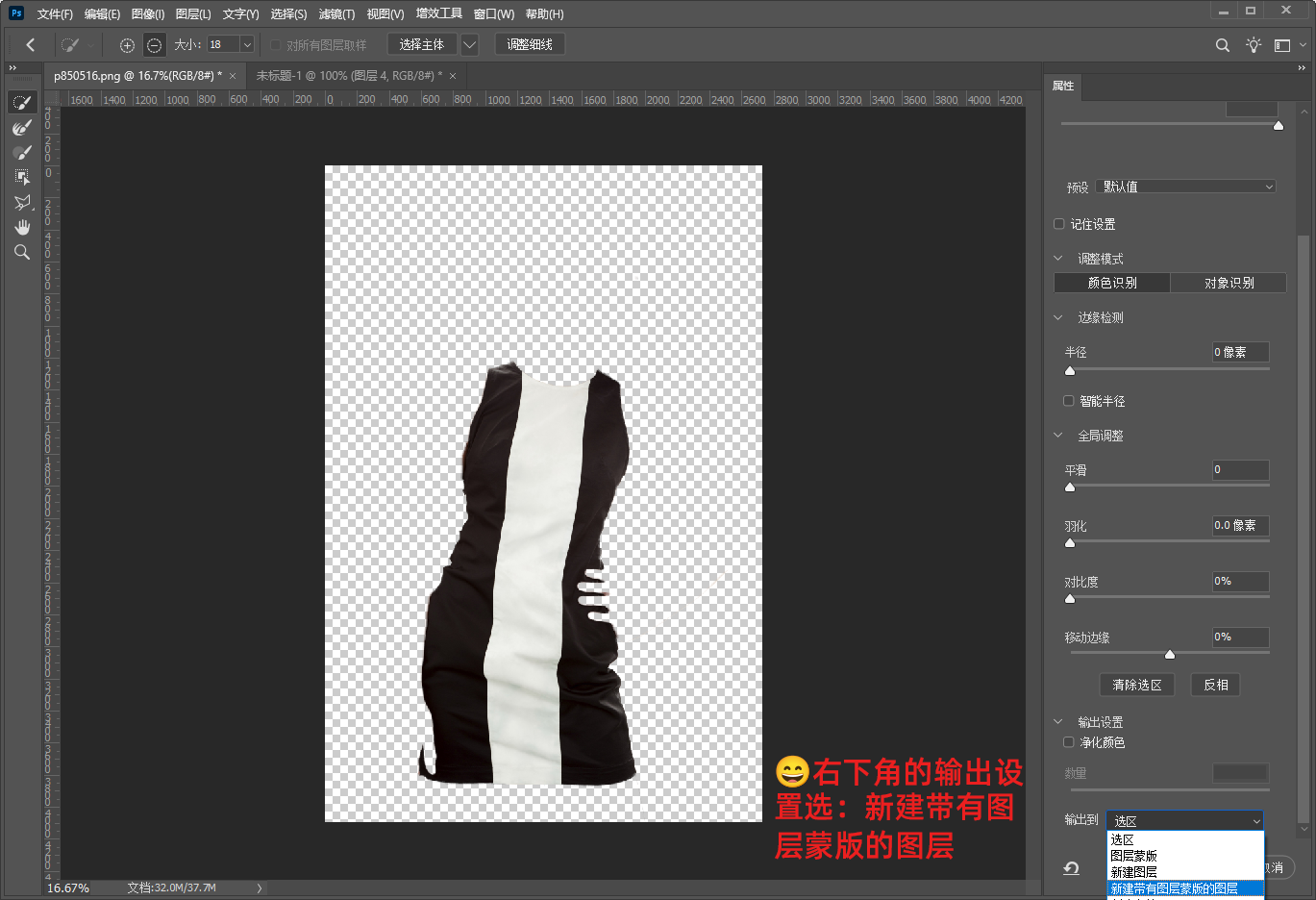The image size is (1316, 900).
Task: Select the Object Selection tool
Action: [x=22, y=178]
